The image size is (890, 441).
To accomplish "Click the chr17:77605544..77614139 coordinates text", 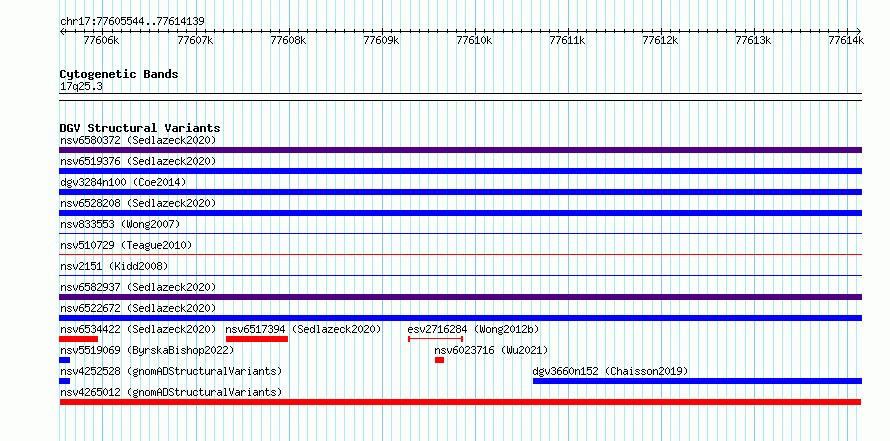I will pyautogui.click(x=132, y=22).
